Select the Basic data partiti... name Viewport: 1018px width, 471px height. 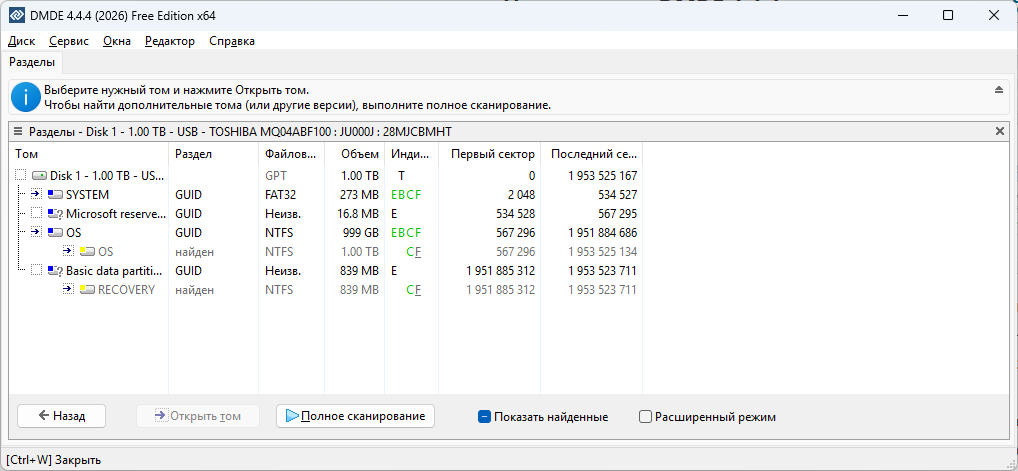point(114,271)
